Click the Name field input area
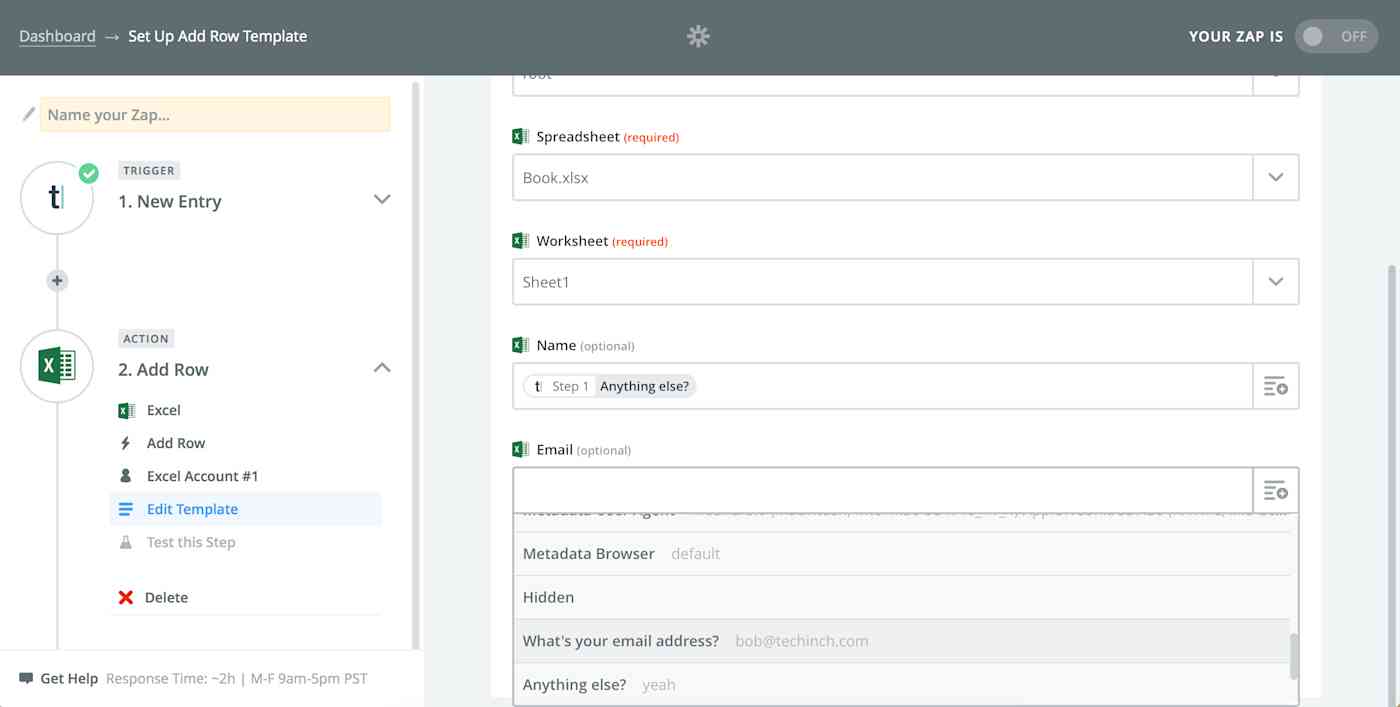1400x707 pixels. (883, 386)
